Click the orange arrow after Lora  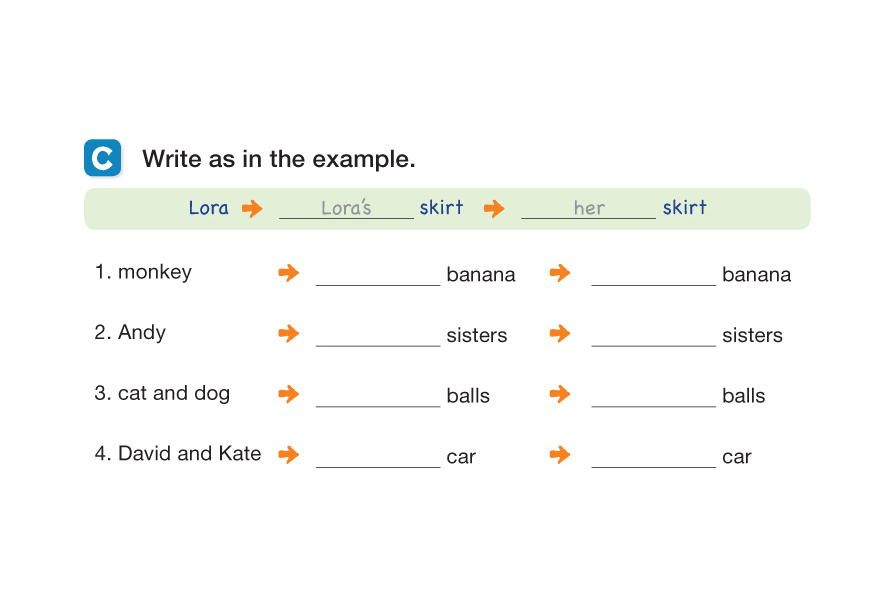[x=252, y=208]
